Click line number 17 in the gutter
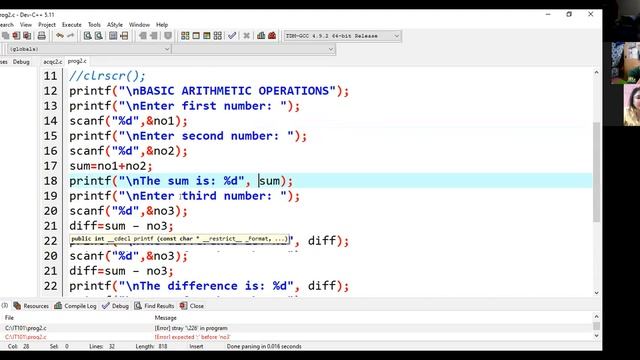The height and width of the screenshot is (360, 640). pyautogui.click(x=51, y=166)
